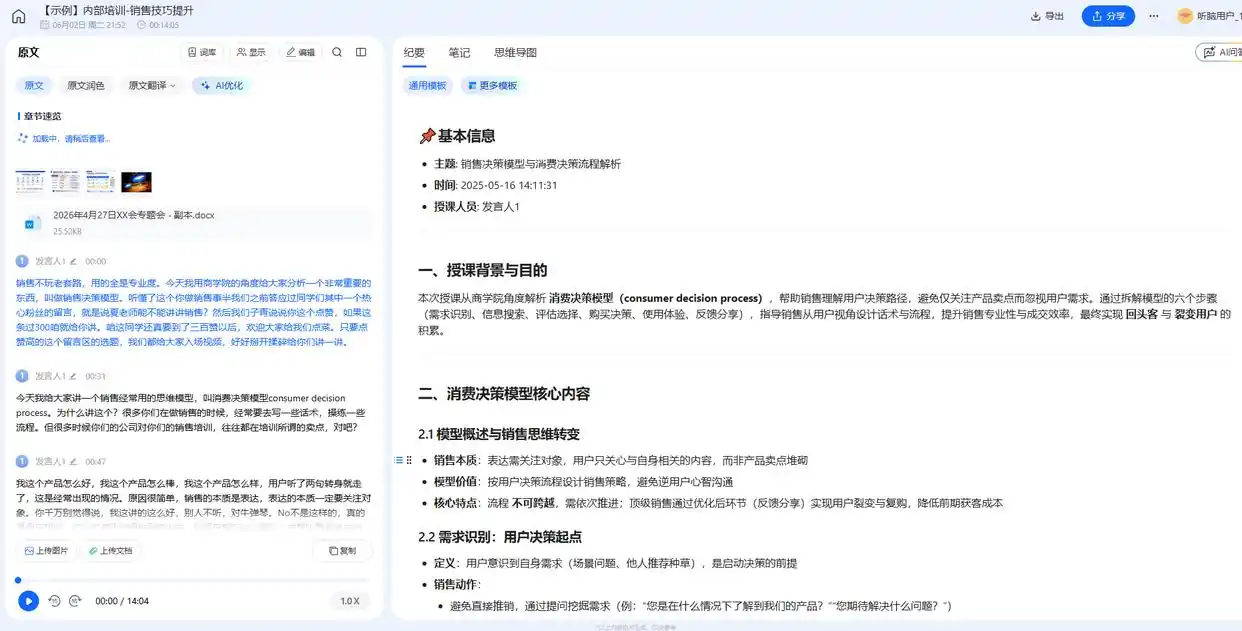Screen dimensions: 1242x631
Task: Click subheading 2.1 模型概述与销售思维转变
Action: click(499, 434)
